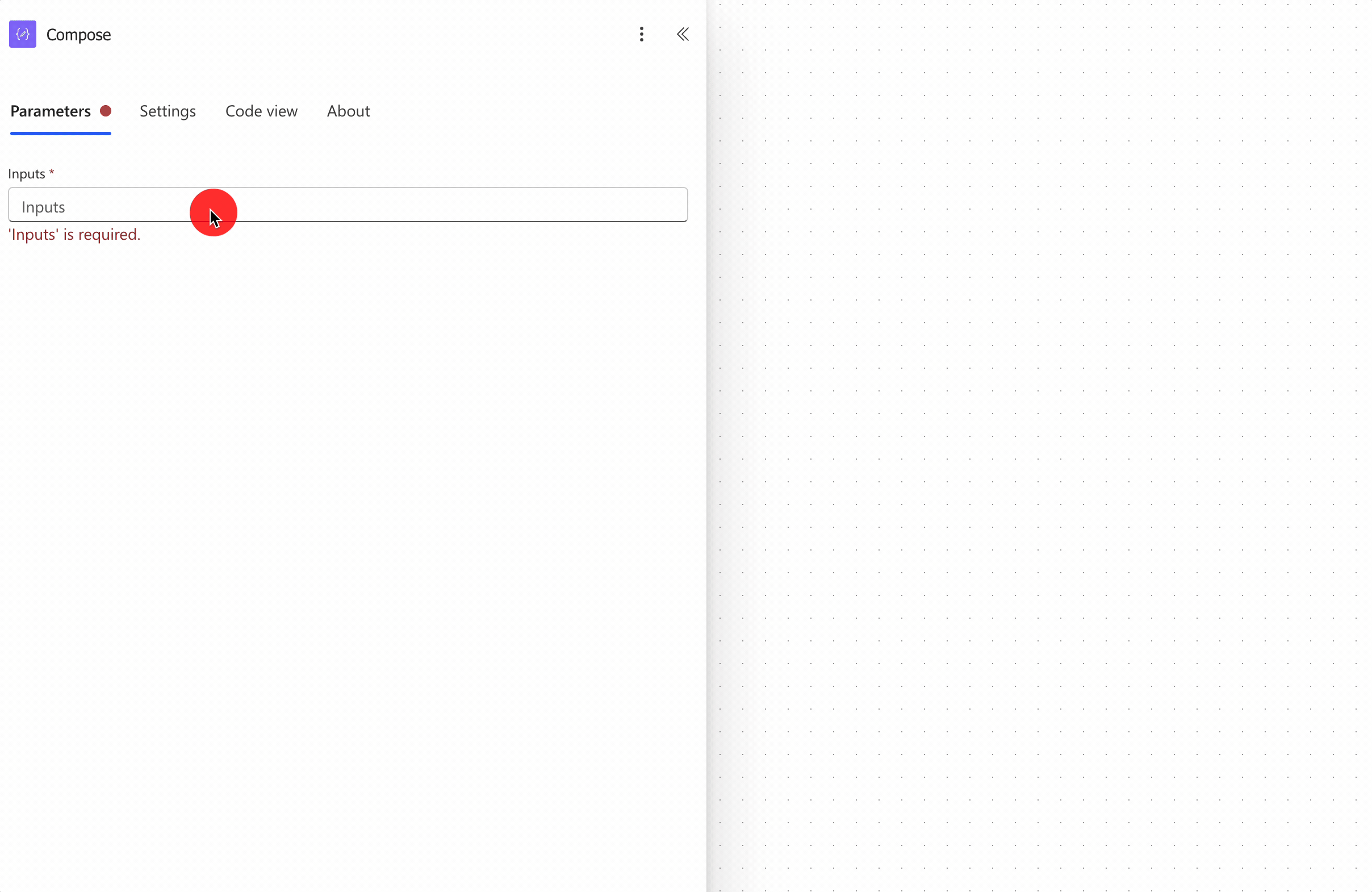This screenshot has height=892, width=1372.
Task: Open the Code view tab
Action: tap(261, 111)
